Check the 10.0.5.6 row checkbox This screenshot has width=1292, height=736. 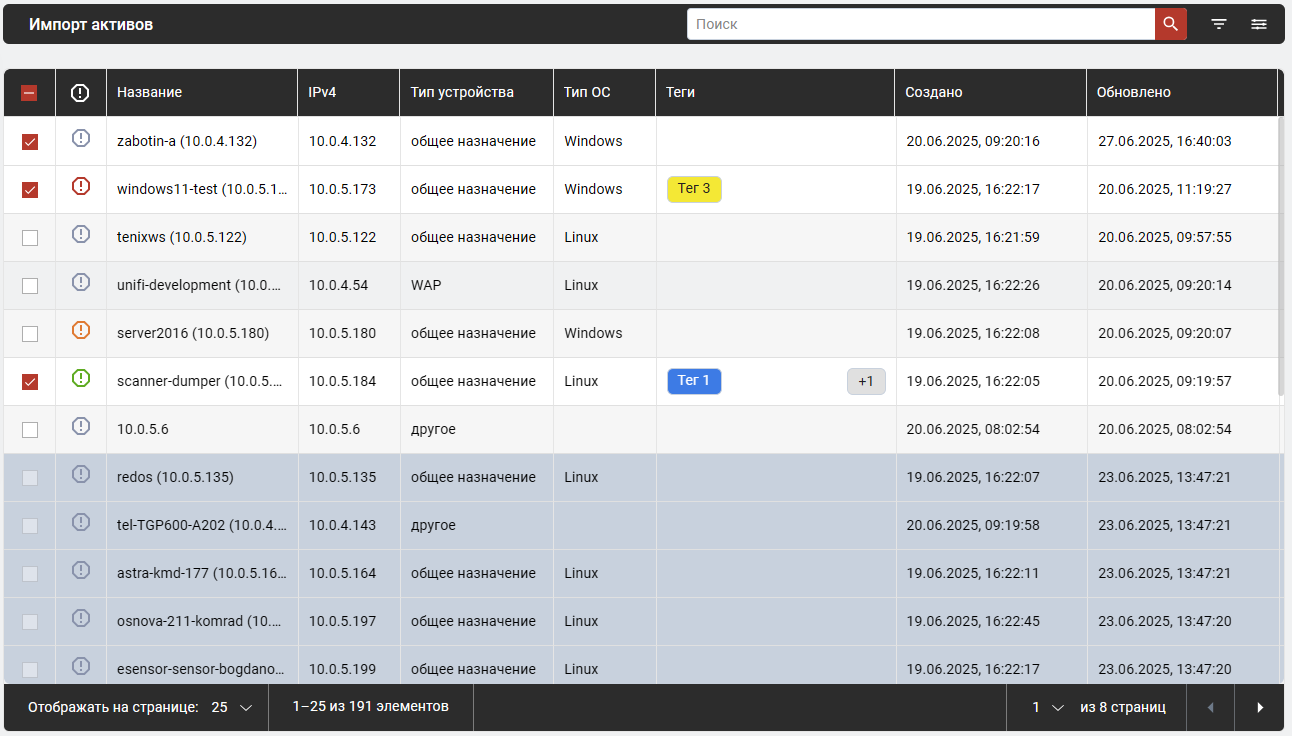30,430
